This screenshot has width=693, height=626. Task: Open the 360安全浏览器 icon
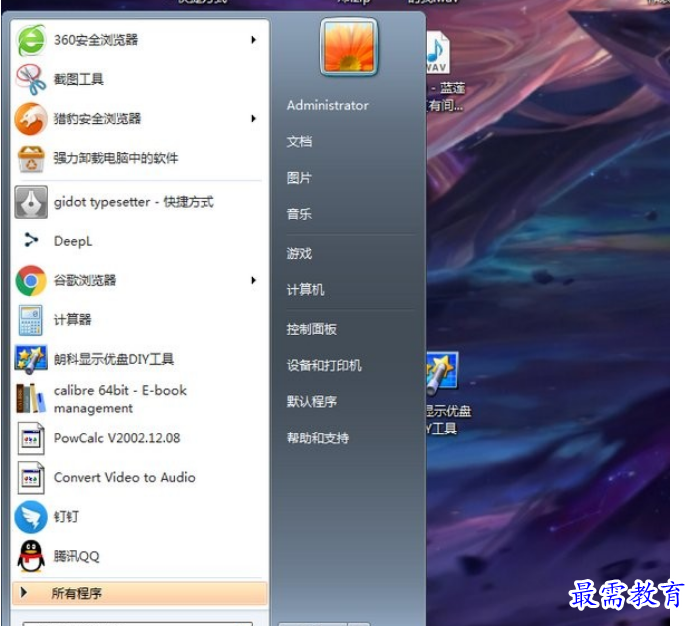click(30, 40)
